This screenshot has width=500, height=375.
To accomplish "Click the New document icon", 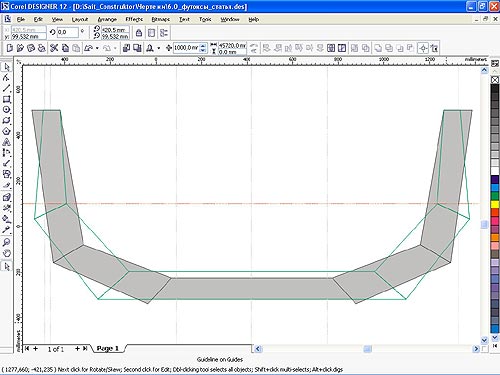I will (x=10, y=48).
